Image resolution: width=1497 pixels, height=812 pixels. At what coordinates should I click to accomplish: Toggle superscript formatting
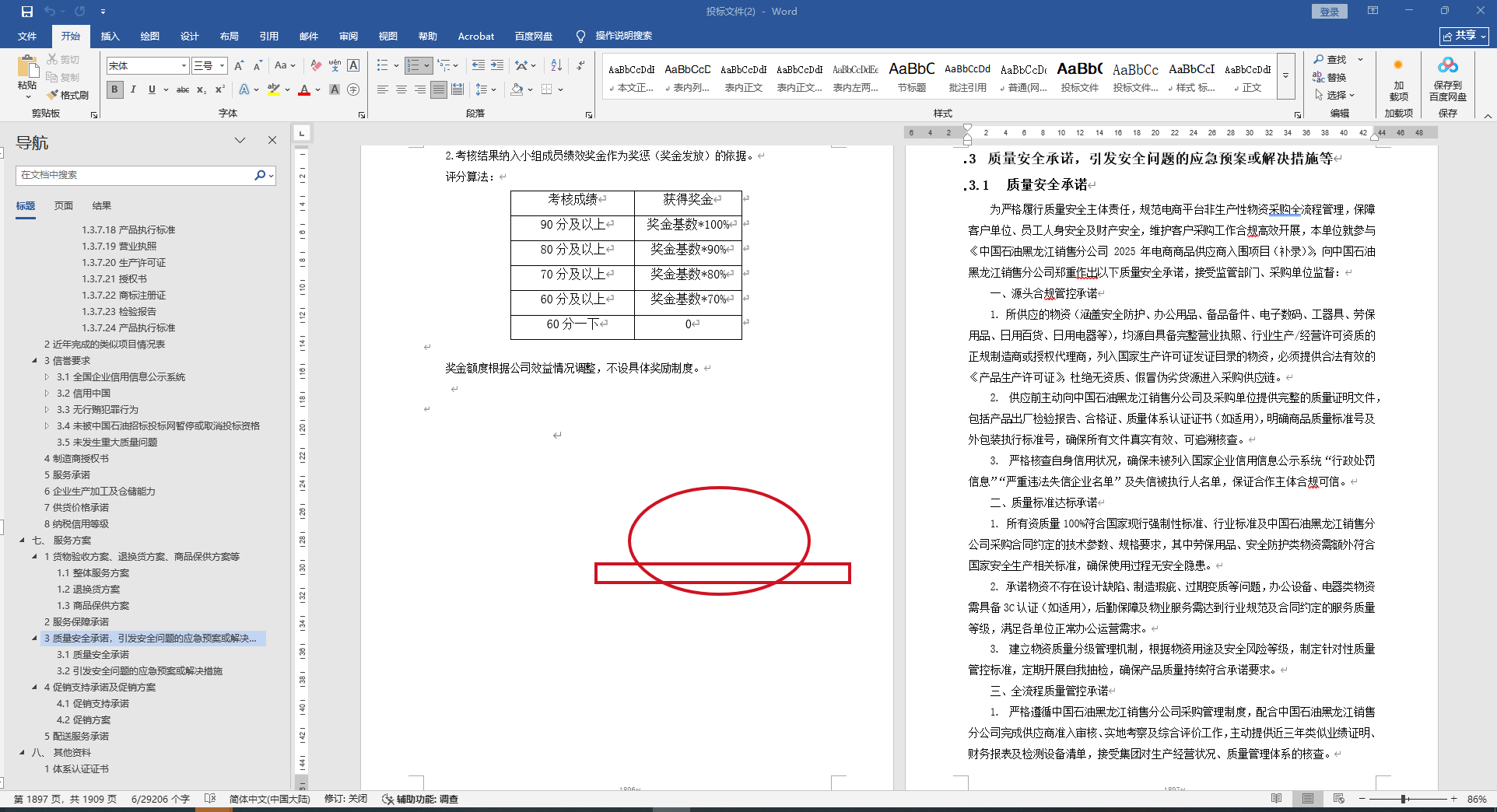[220, 89]
